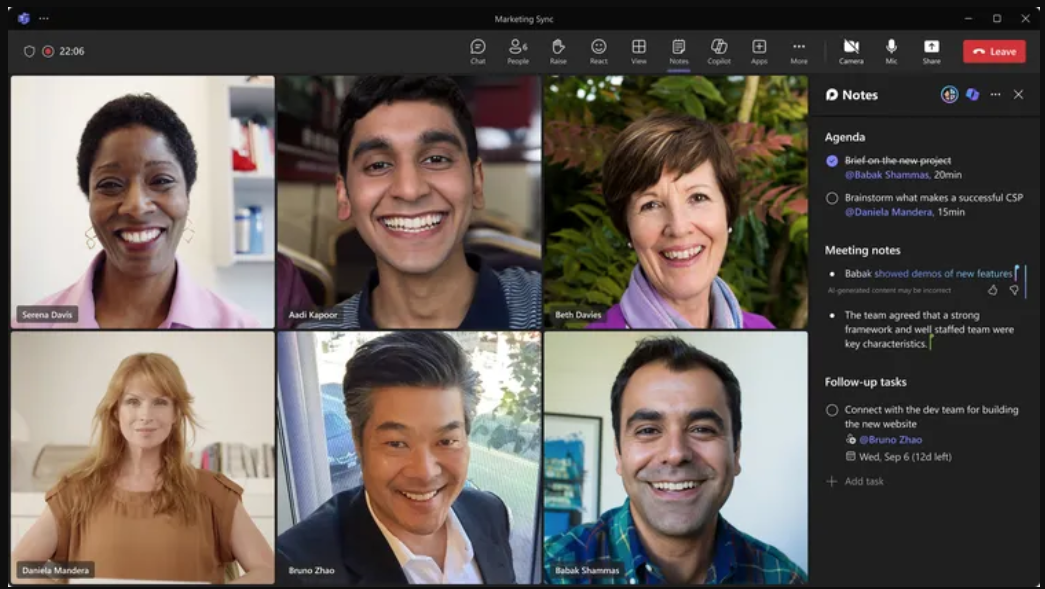Click the collaborators avatar in Notes header

pyautogui.click(x=949, y=95)
